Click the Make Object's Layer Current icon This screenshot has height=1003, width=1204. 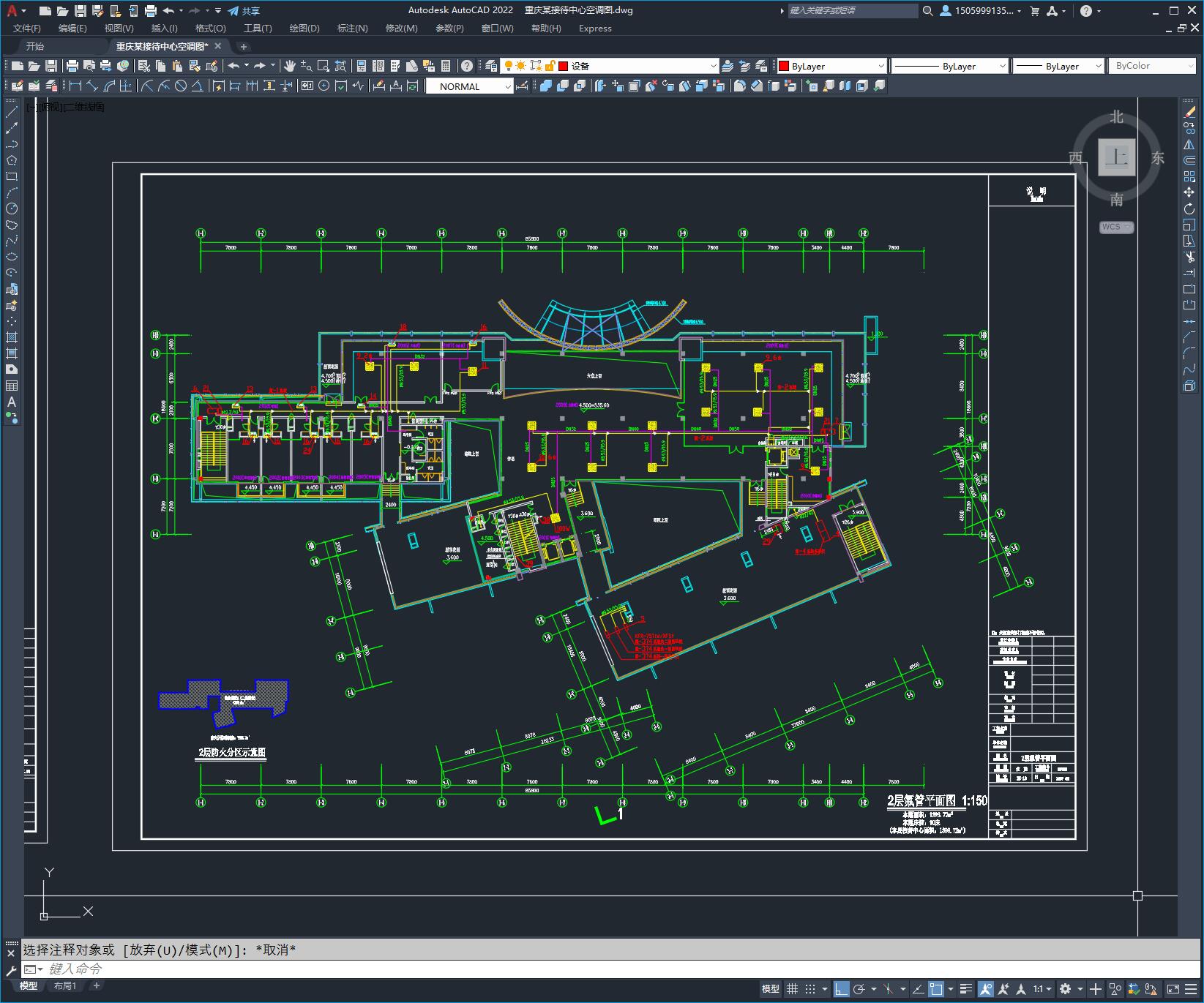coord(728,66)
